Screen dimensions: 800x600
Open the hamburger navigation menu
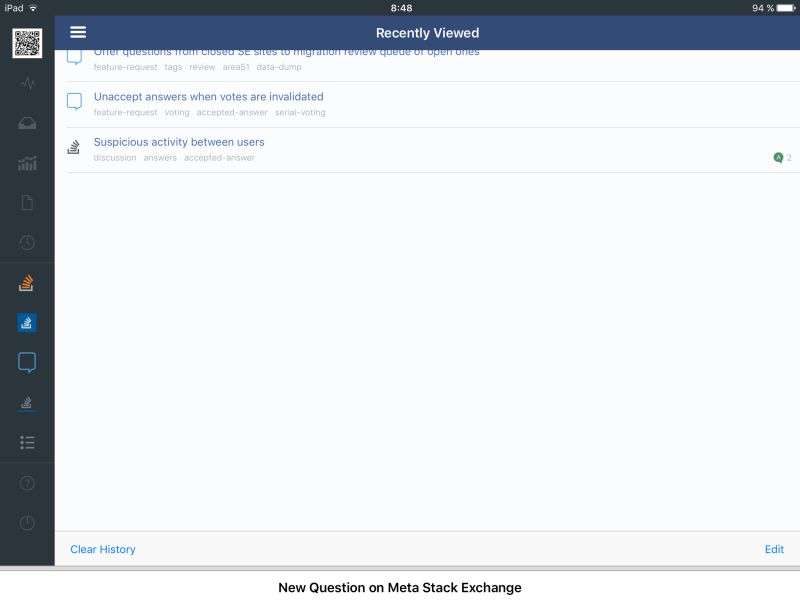click(x=78, y=31)
